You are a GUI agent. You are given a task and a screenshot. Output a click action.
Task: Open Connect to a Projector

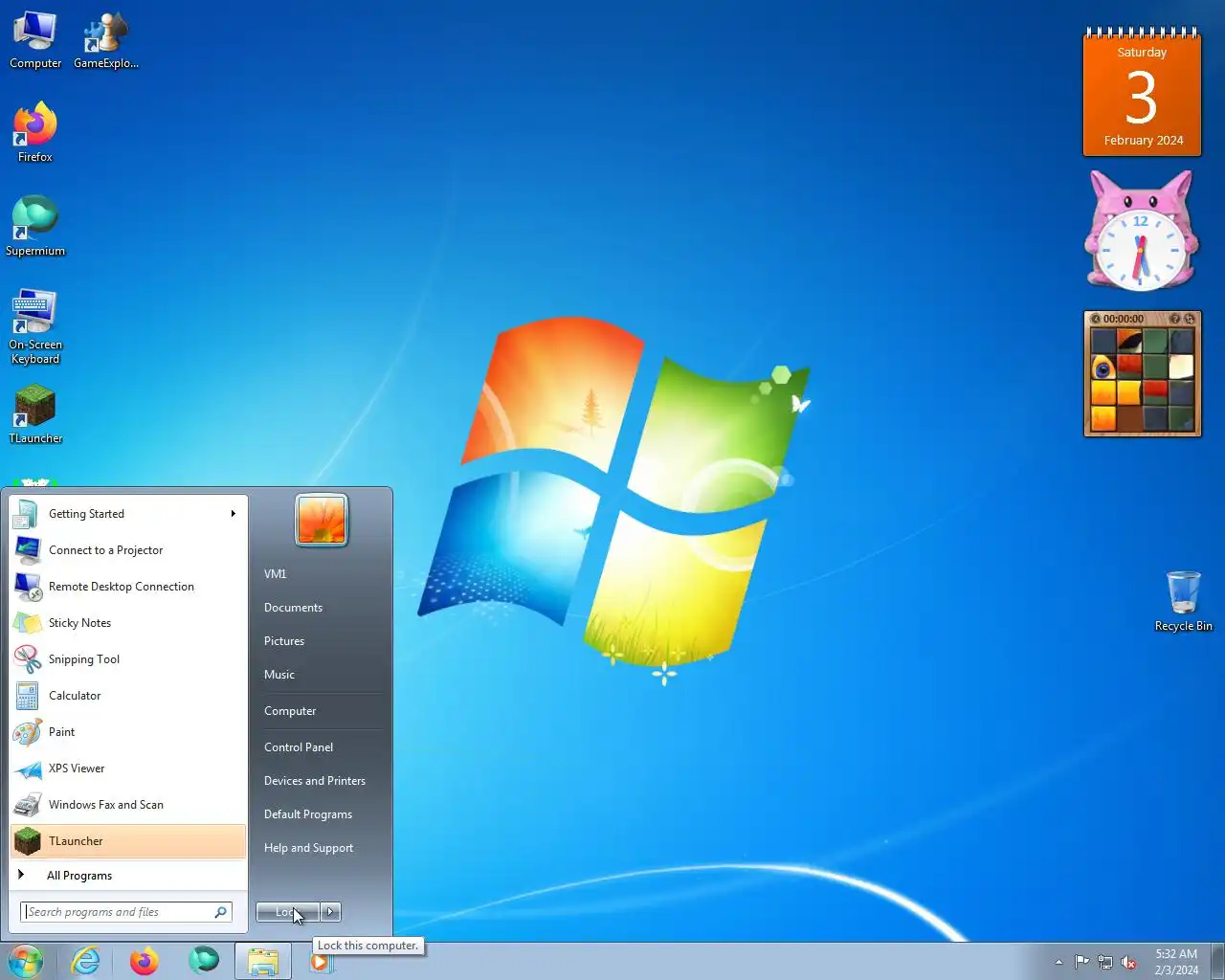[128, 550]
